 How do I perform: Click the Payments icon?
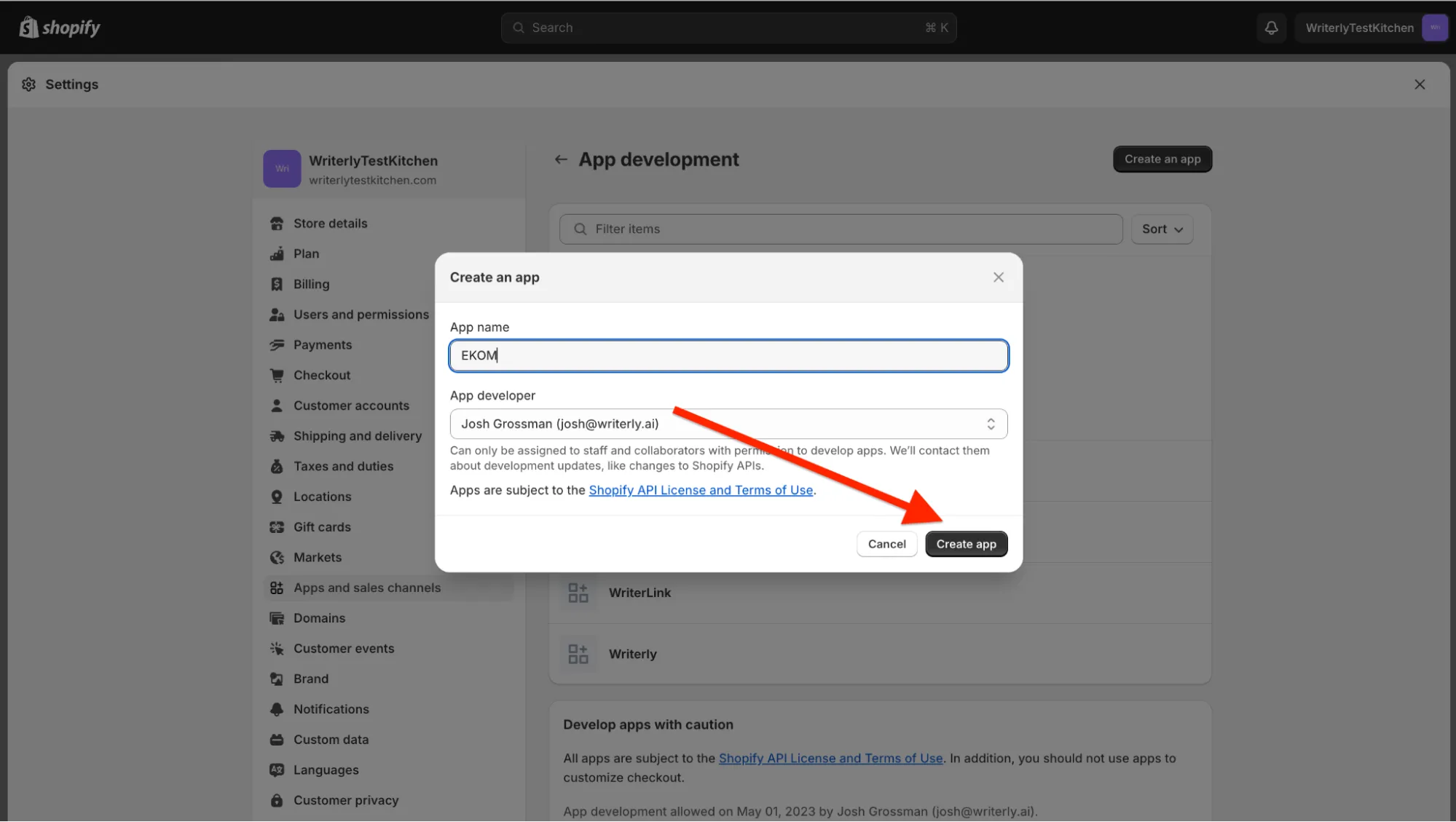pyautogui.click(x=277, y=345)
